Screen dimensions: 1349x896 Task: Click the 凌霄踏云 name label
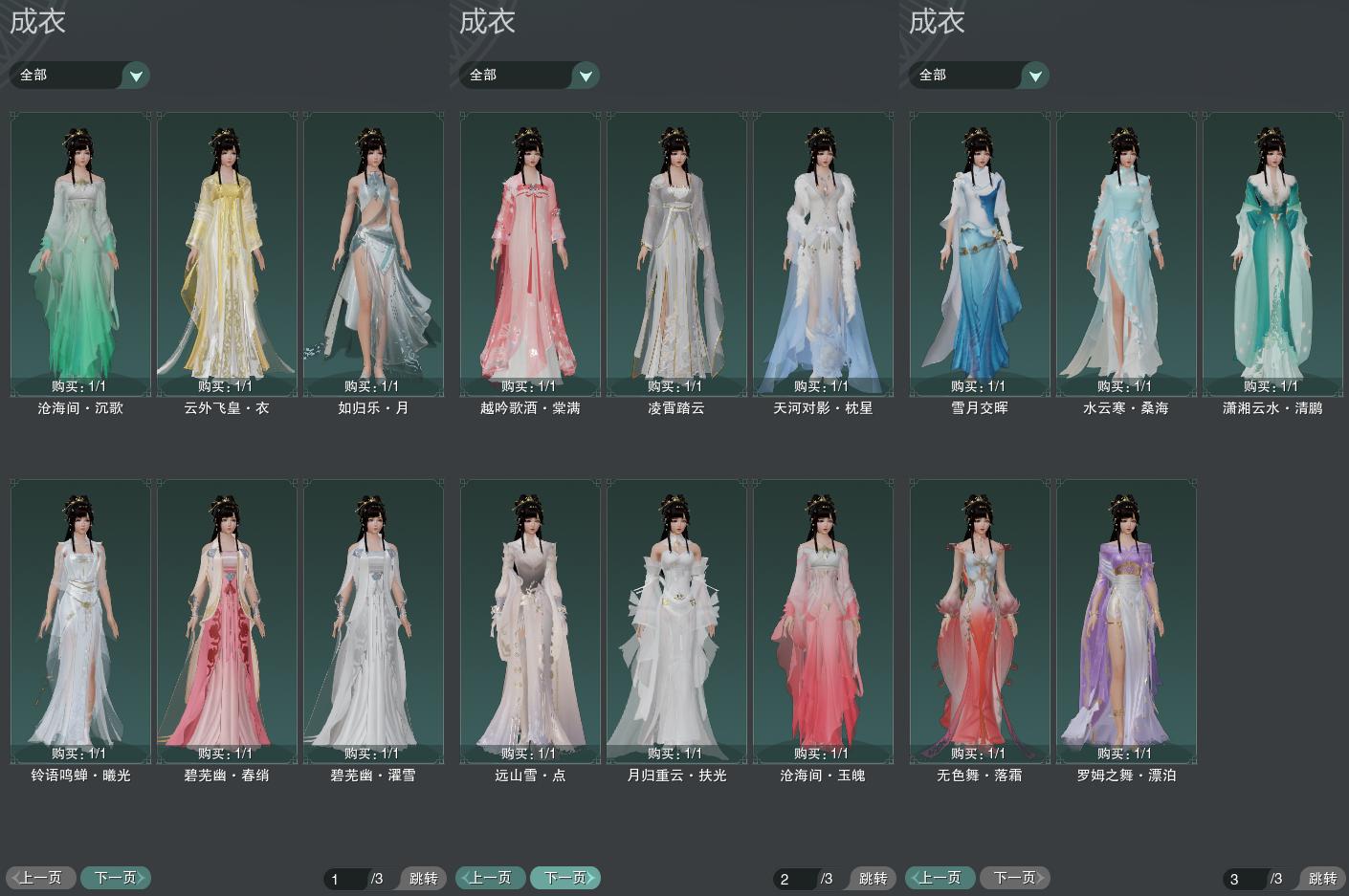[676, 408]
